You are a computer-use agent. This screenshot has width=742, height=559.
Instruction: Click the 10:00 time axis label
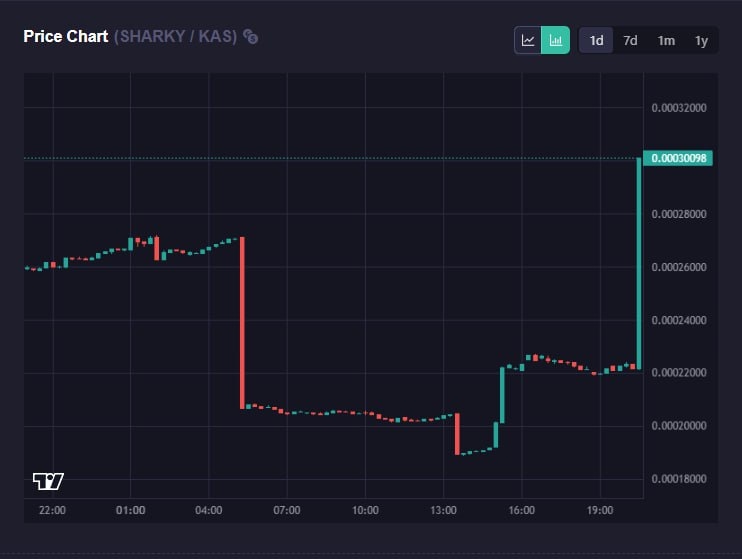(x=365, y=510)
